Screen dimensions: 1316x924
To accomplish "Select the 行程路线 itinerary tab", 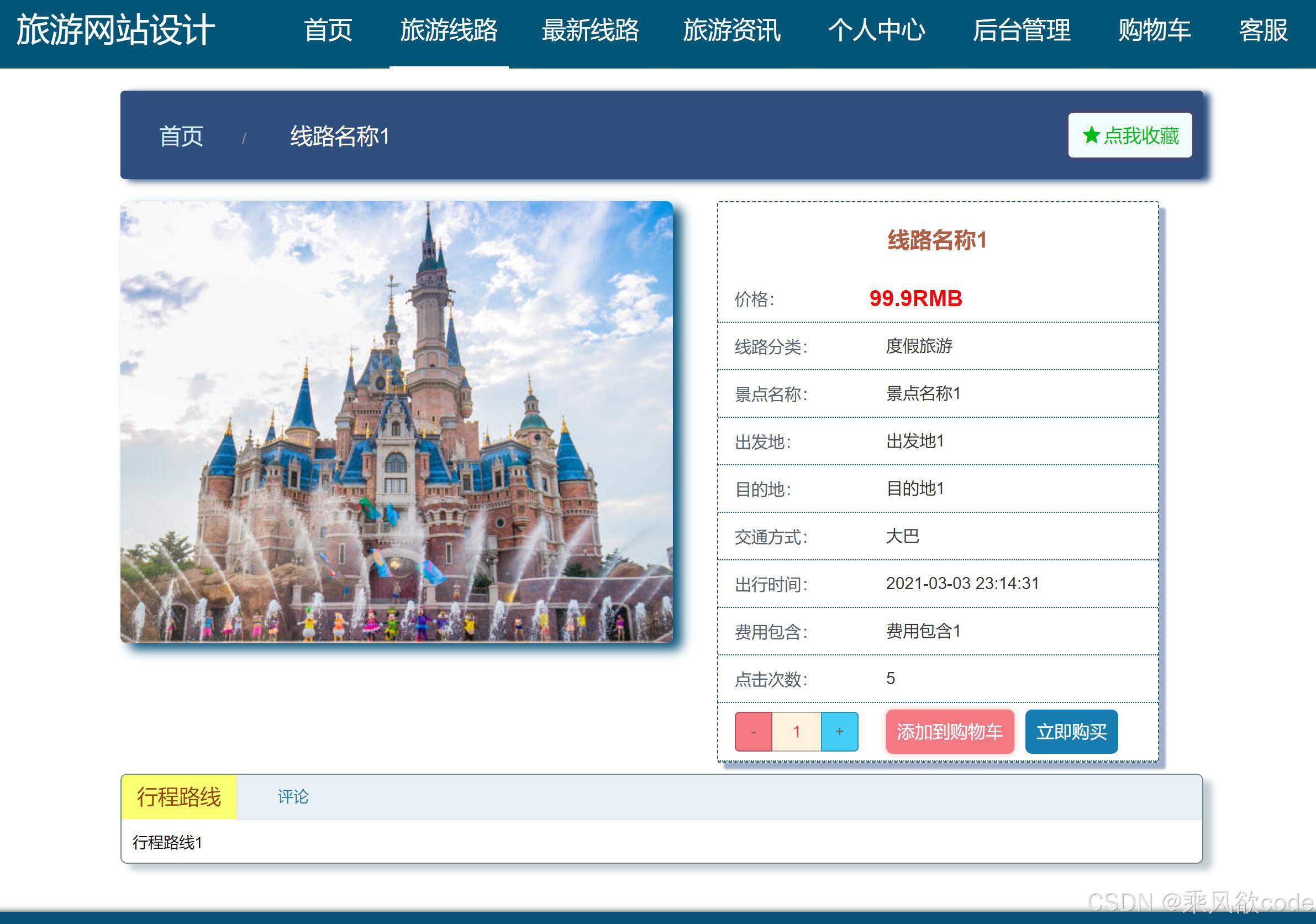I will pos(179,796).
